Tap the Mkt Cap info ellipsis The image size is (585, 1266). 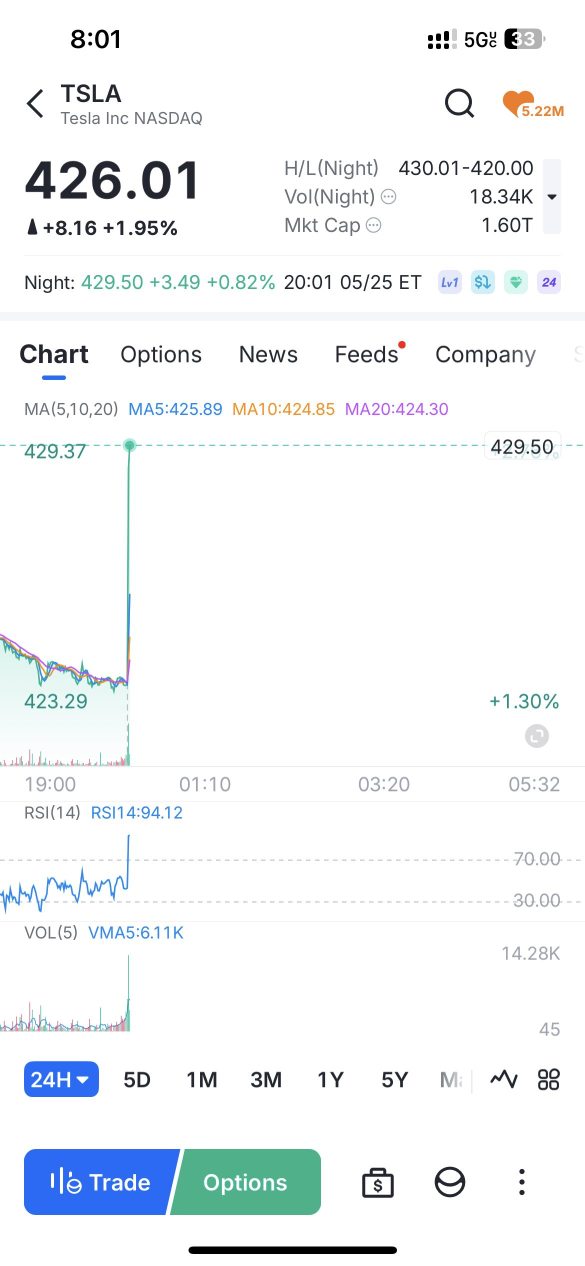click(374, 225)
